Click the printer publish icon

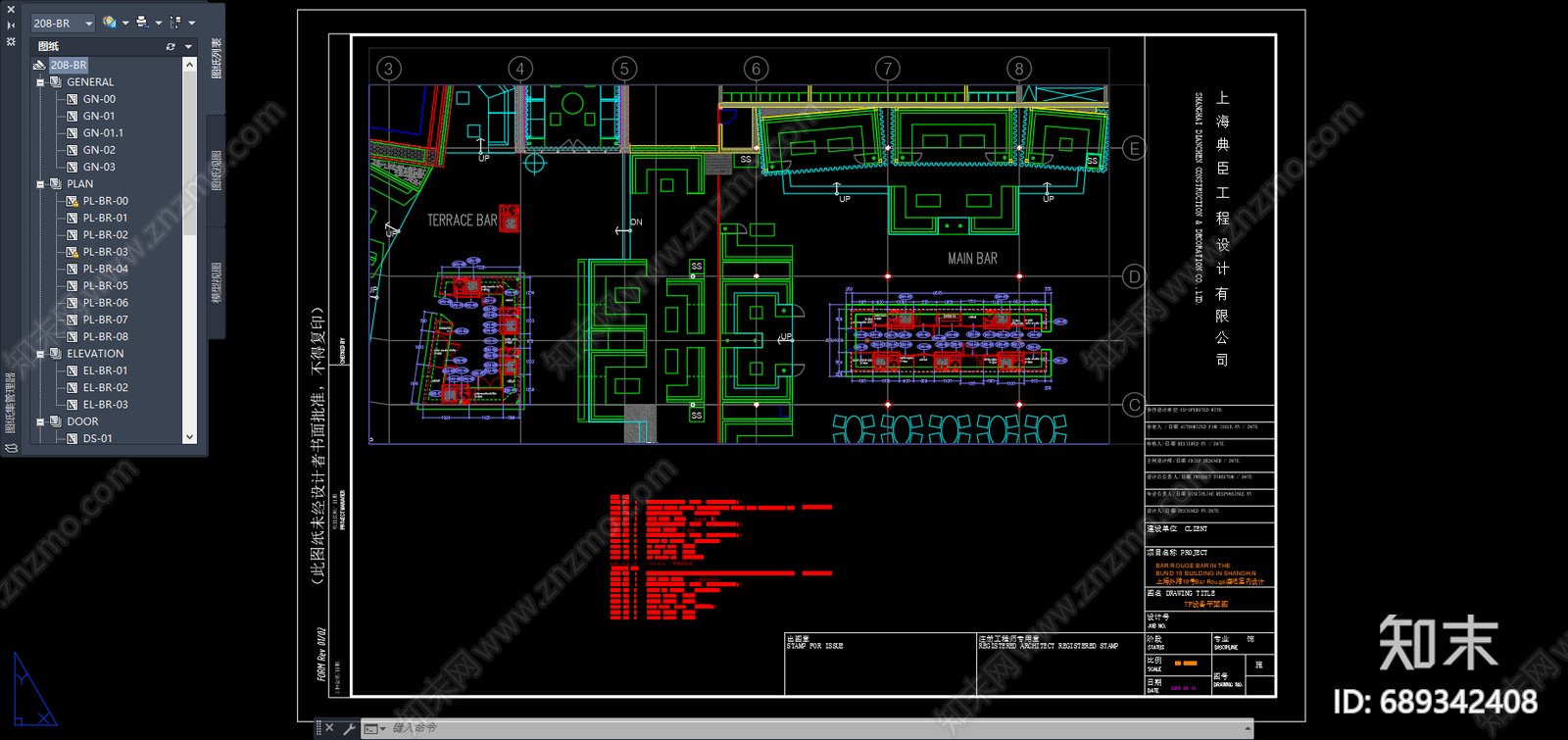[142, 23]
